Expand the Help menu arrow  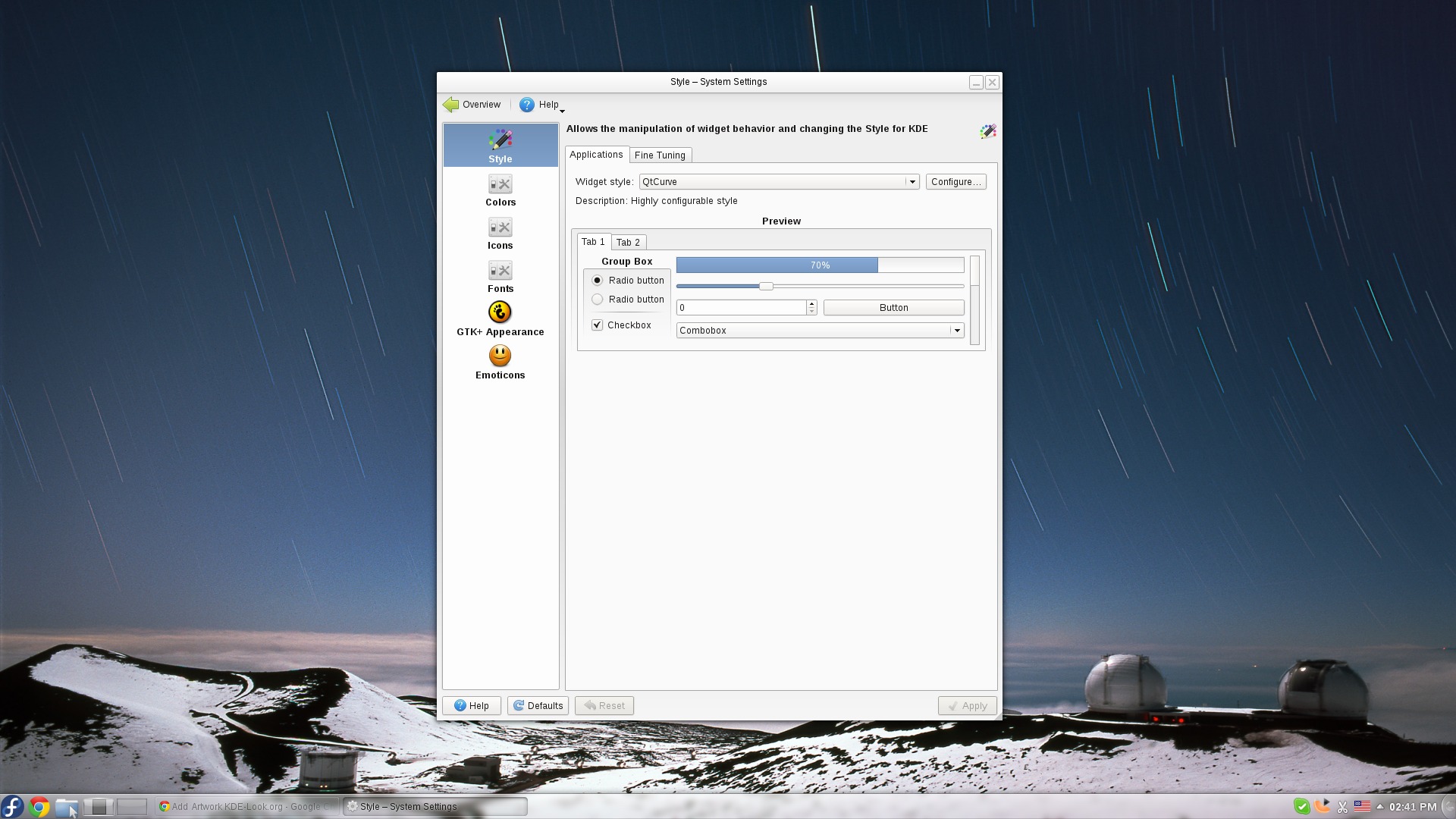pos(562,111)
